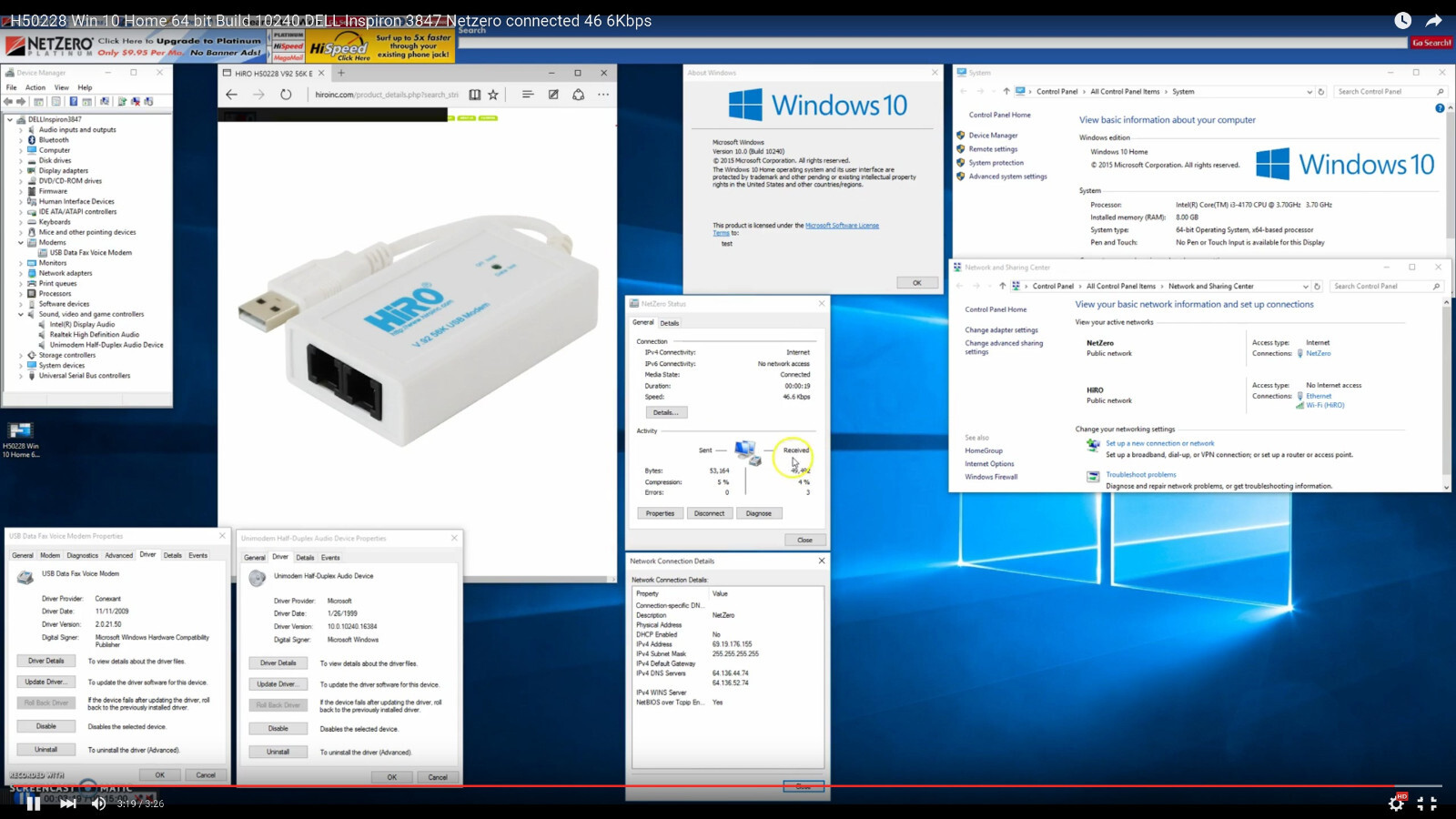Go up one level in System window
Screen dimensions: 1456x819
(x=1006, y=92)
